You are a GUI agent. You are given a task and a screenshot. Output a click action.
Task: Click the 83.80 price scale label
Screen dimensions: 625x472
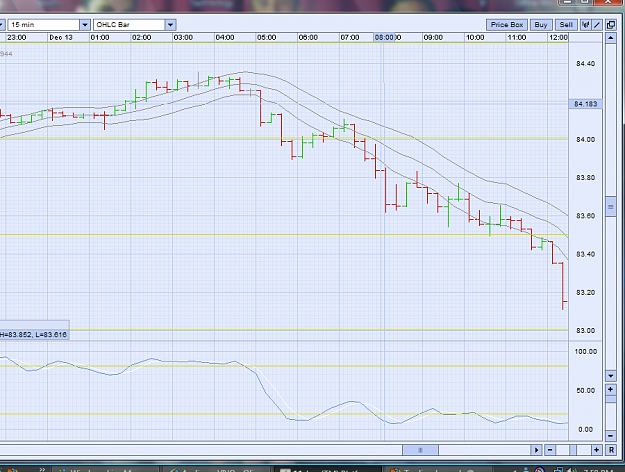point(586,178)
